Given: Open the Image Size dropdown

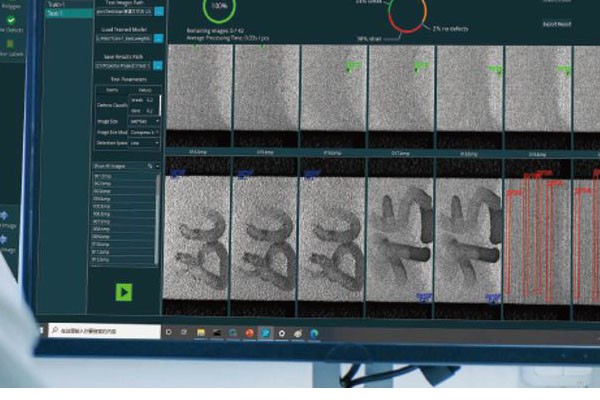Looking at the screenshot, I should point(144,121).
